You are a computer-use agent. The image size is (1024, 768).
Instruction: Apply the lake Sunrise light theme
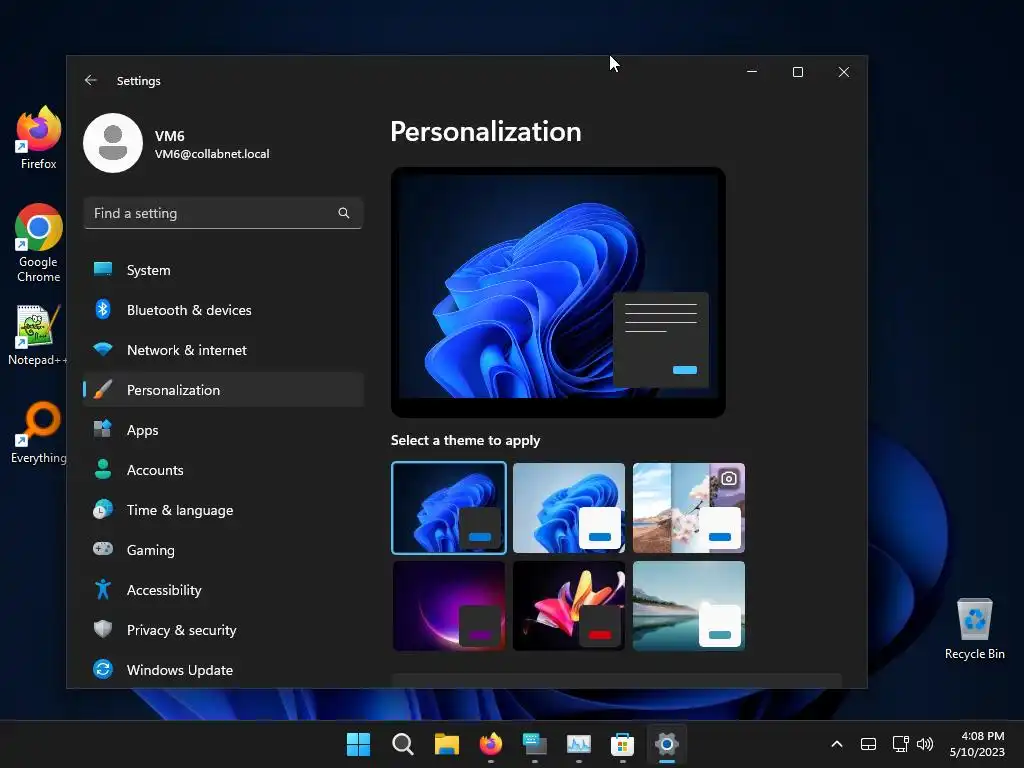[689, 605]
